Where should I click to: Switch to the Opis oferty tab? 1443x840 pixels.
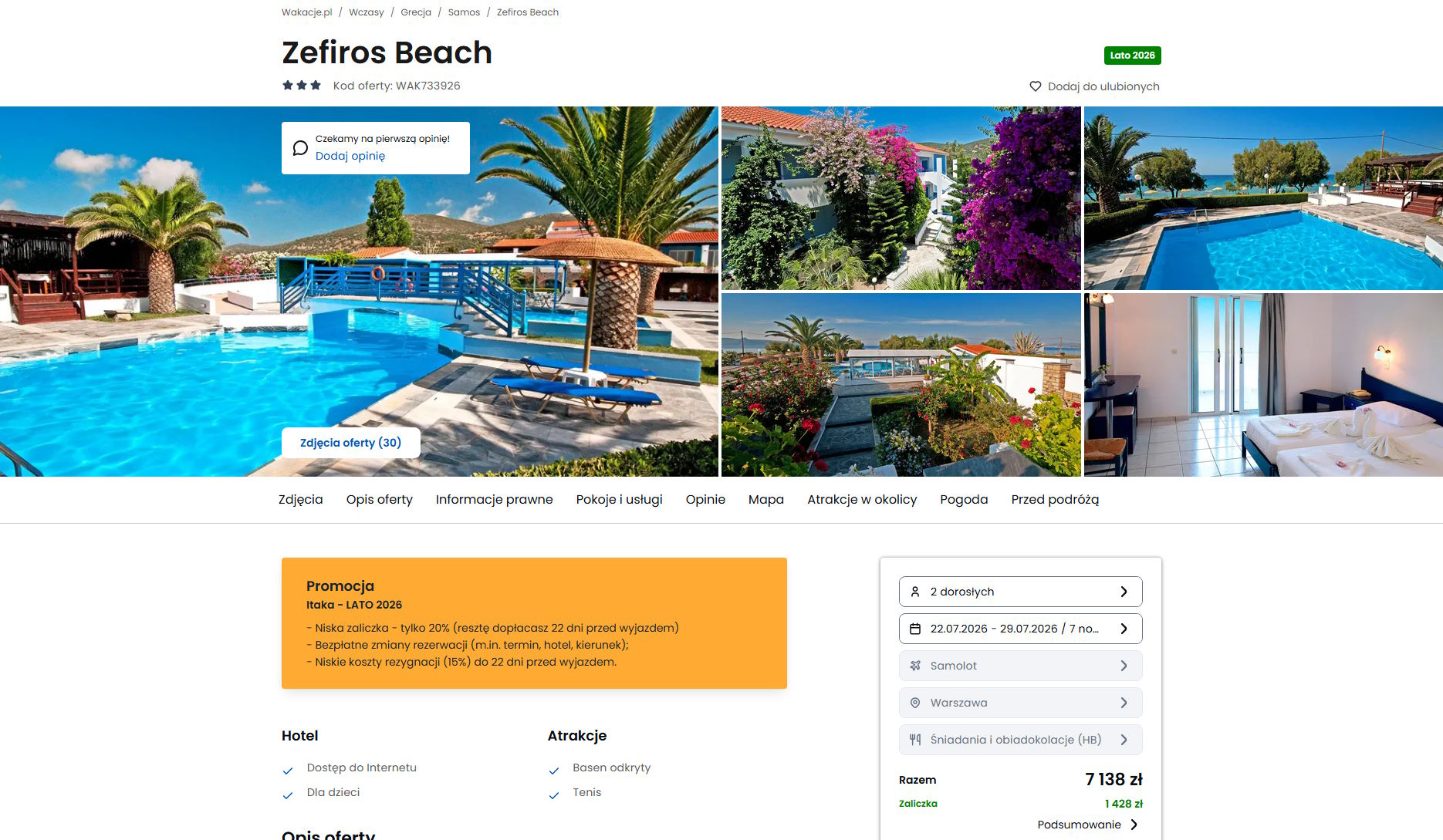coord(380,500)
